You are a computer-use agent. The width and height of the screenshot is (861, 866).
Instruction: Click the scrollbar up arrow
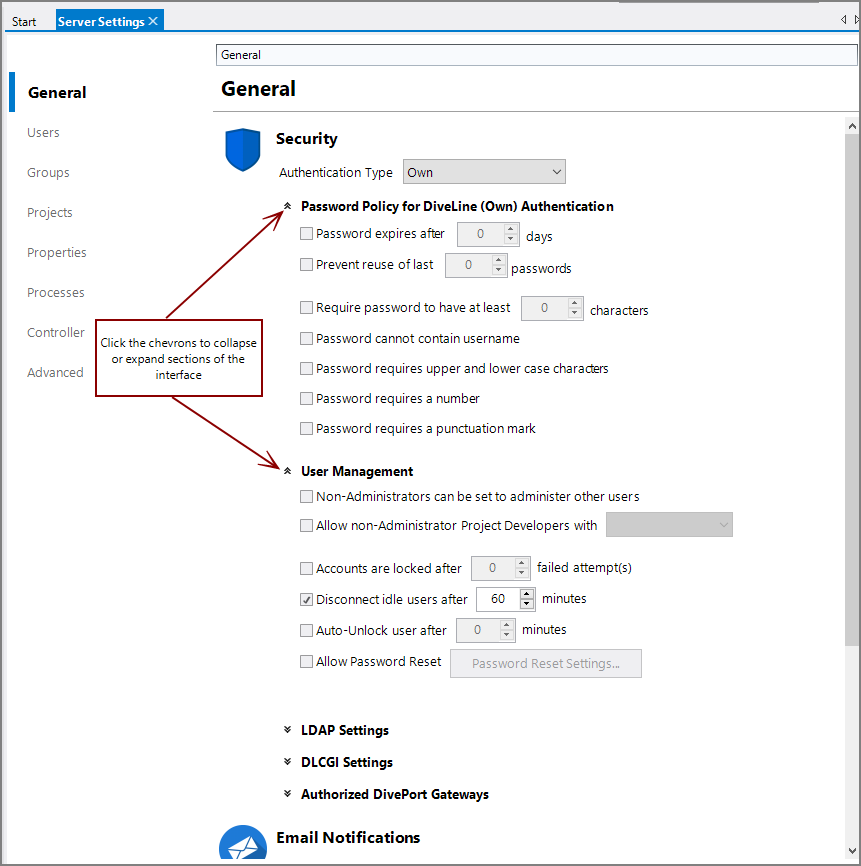[852, 125]
